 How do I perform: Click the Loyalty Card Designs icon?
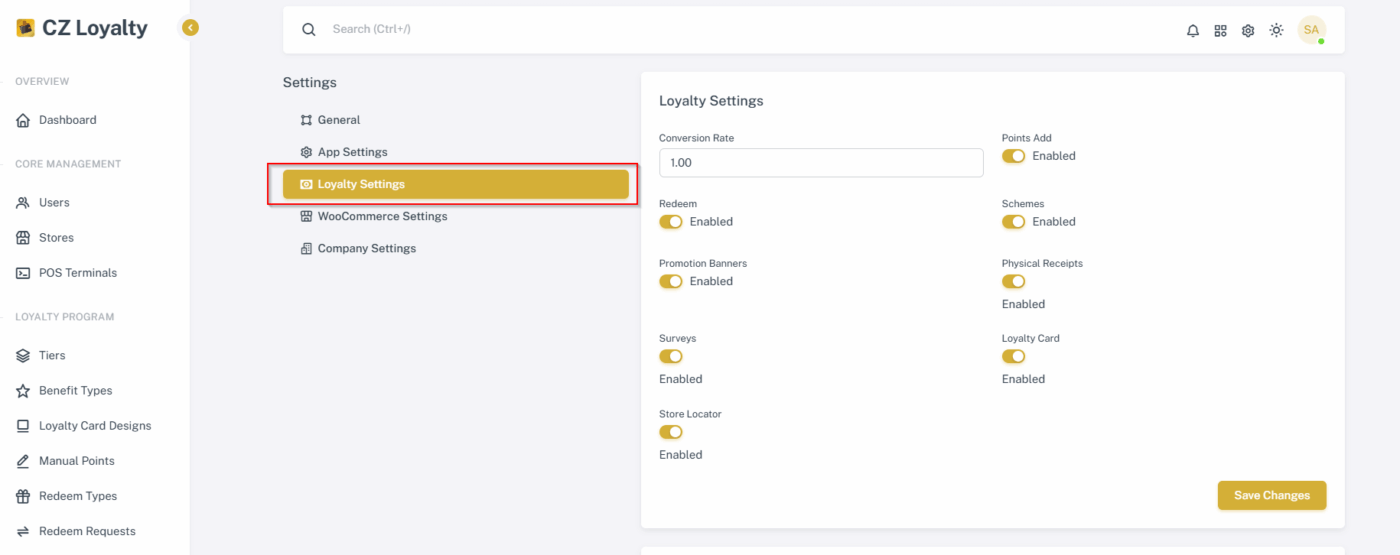click(x=23, y=426)
